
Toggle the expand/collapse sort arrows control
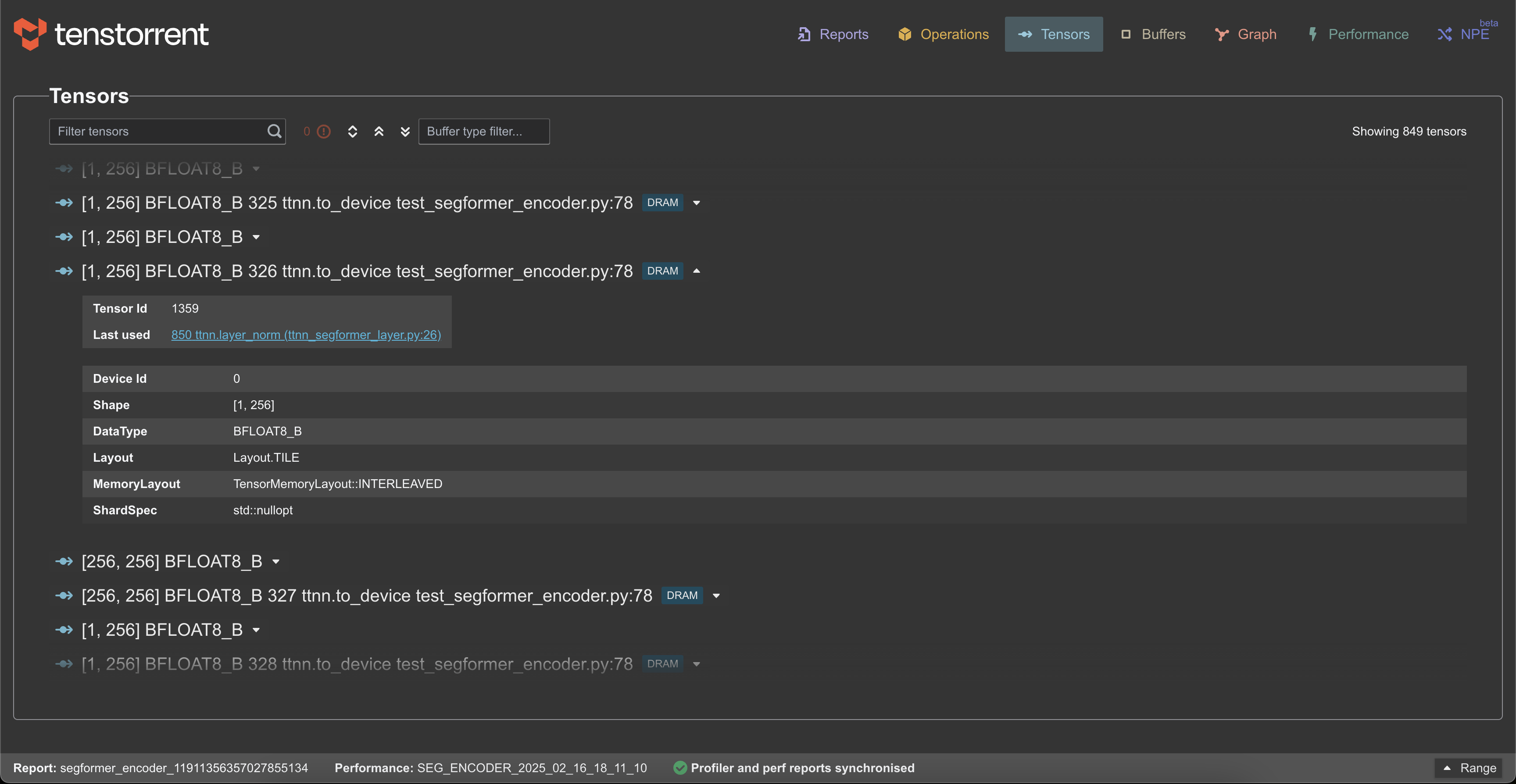pyautogui.click(x=353, y=131)
